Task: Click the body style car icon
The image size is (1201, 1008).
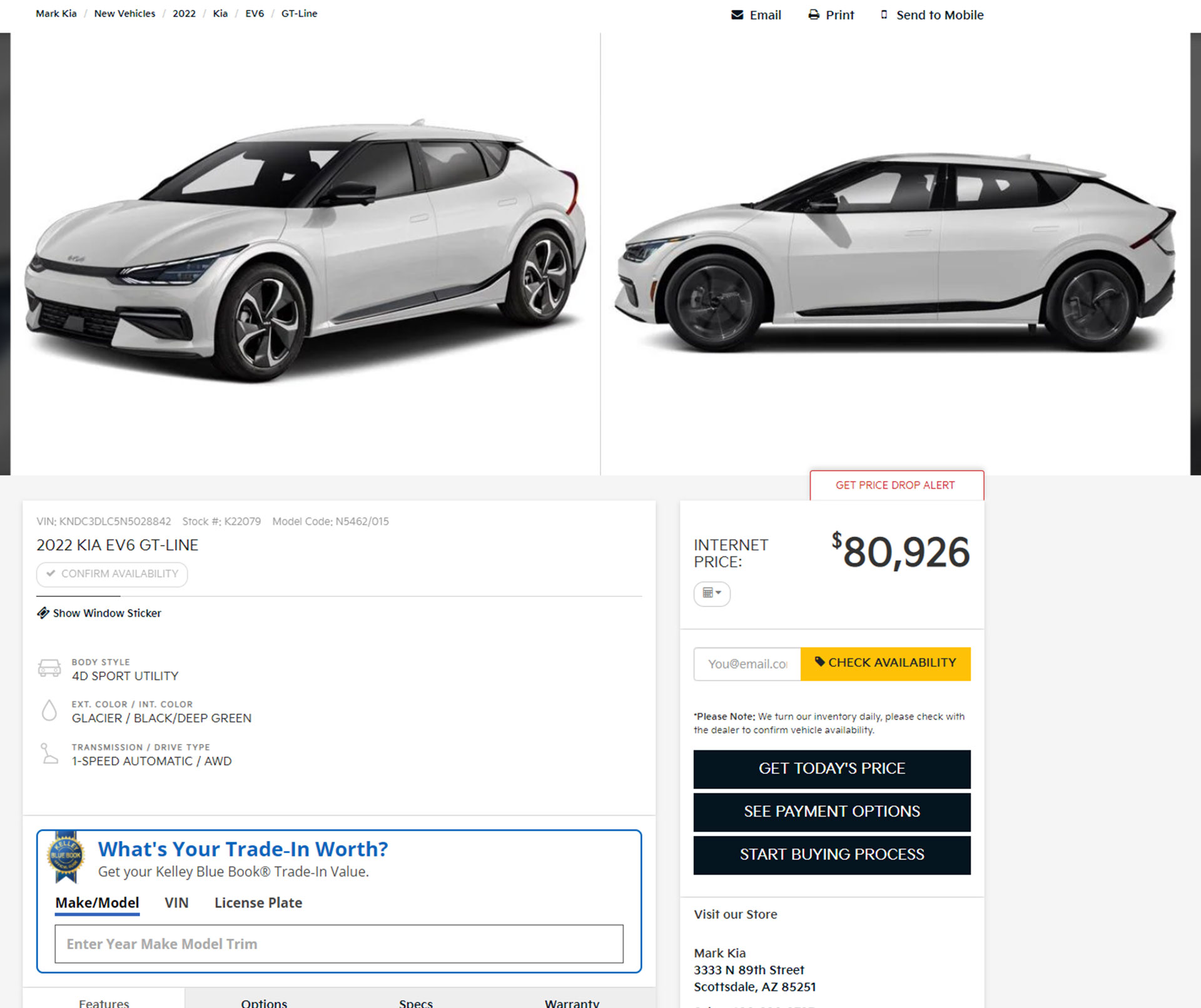Action: click(x=49, y=668)
